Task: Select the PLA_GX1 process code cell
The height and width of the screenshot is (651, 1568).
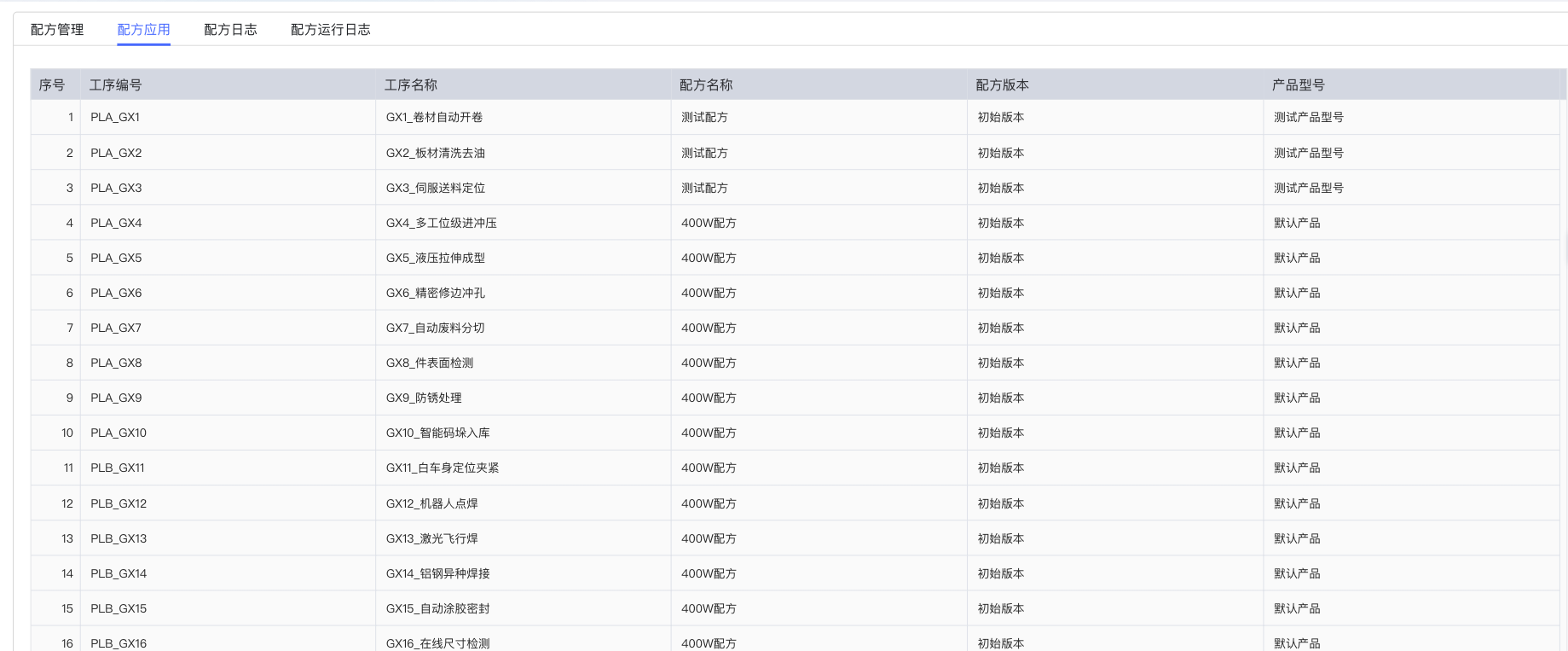Action: click(x=115, y=118)
